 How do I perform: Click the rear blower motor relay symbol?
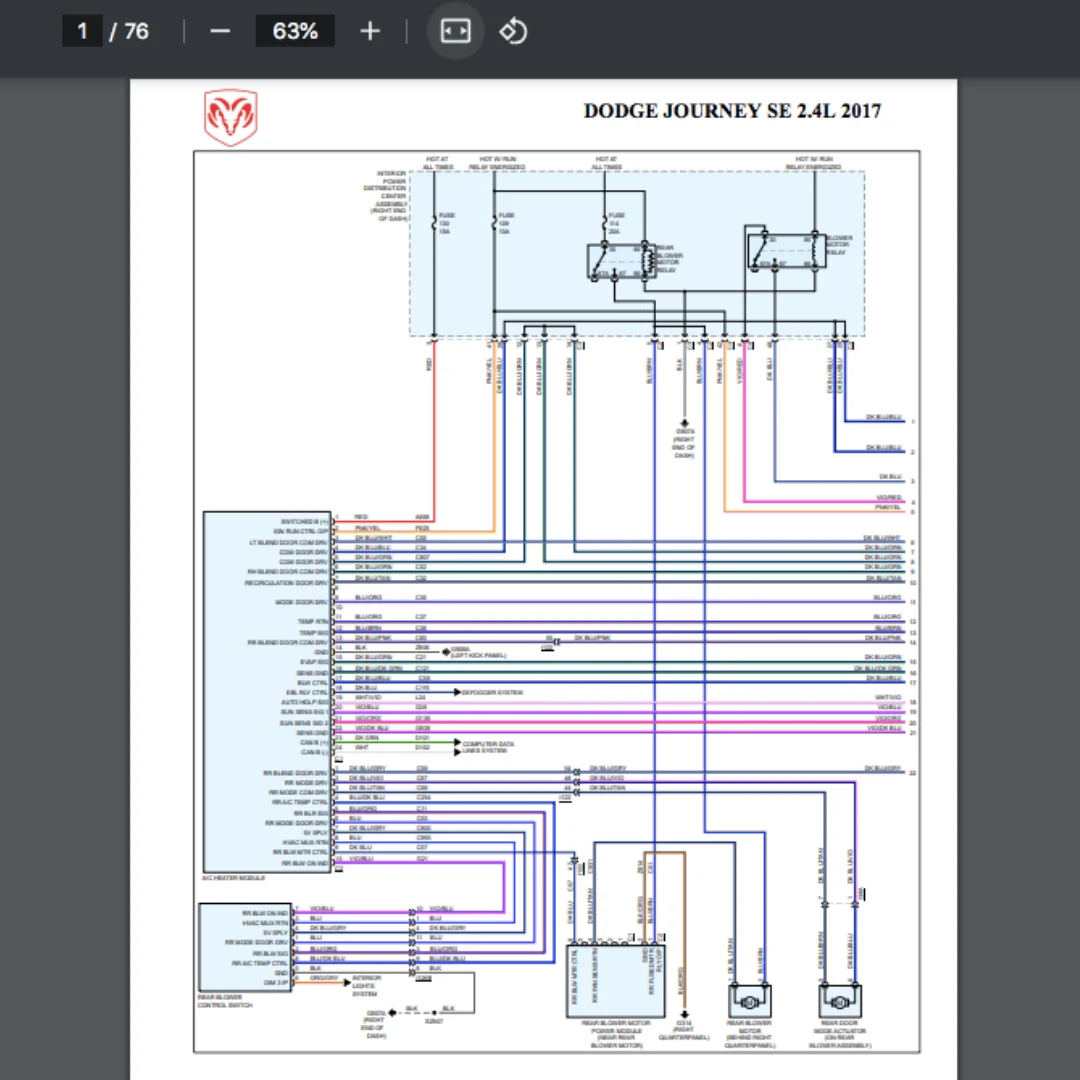click(x=620, y=260)
